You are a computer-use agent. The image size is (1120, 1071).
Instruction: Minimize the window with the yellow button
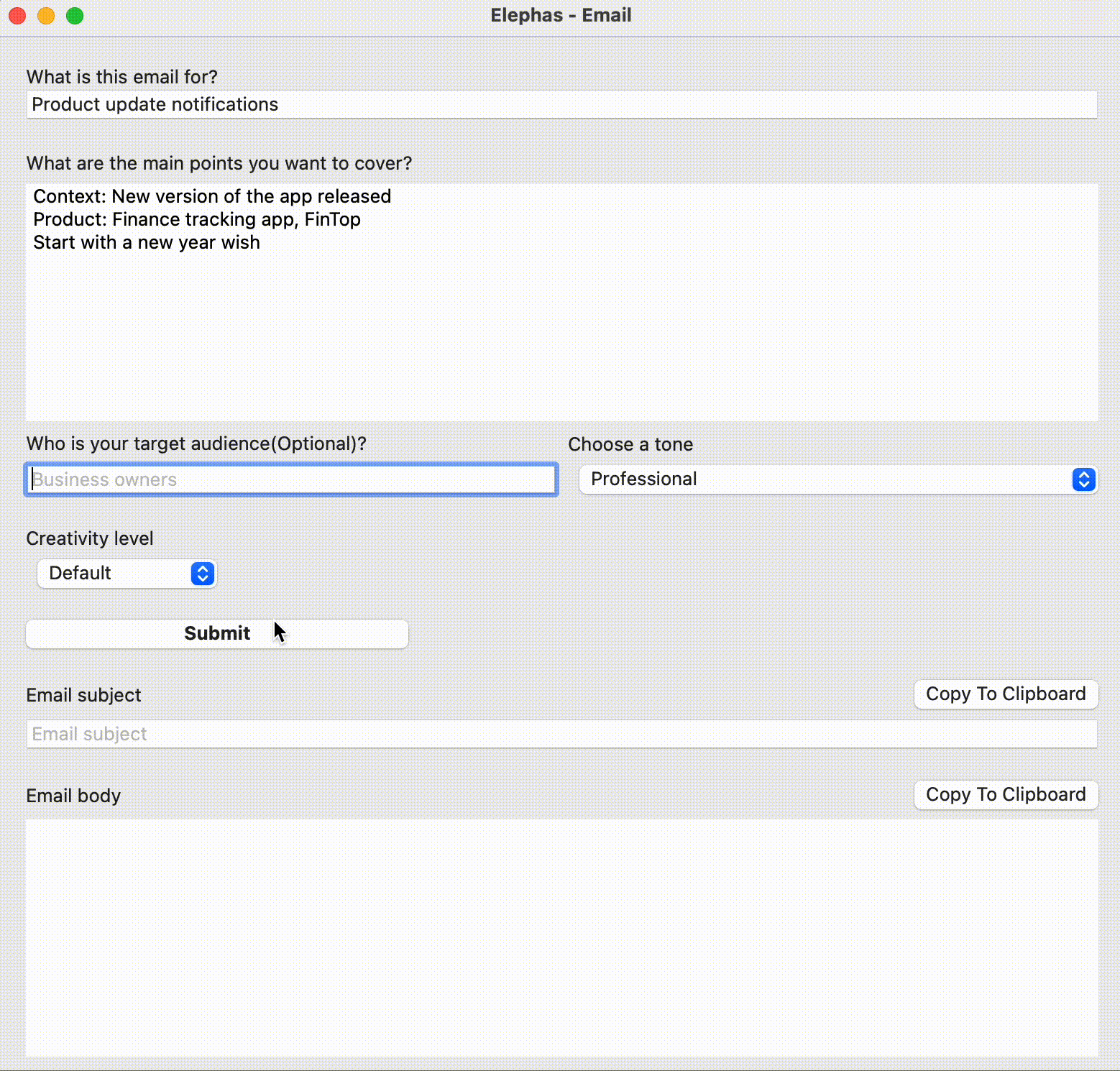pos(46,15)
